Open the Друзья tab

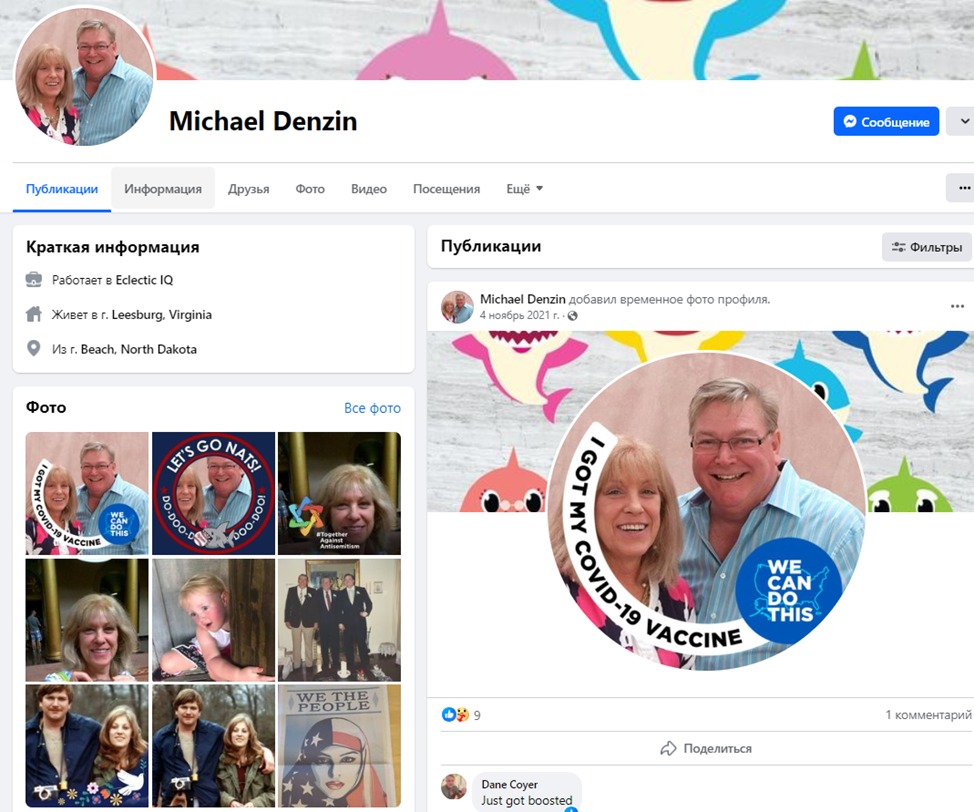[248, 189]
